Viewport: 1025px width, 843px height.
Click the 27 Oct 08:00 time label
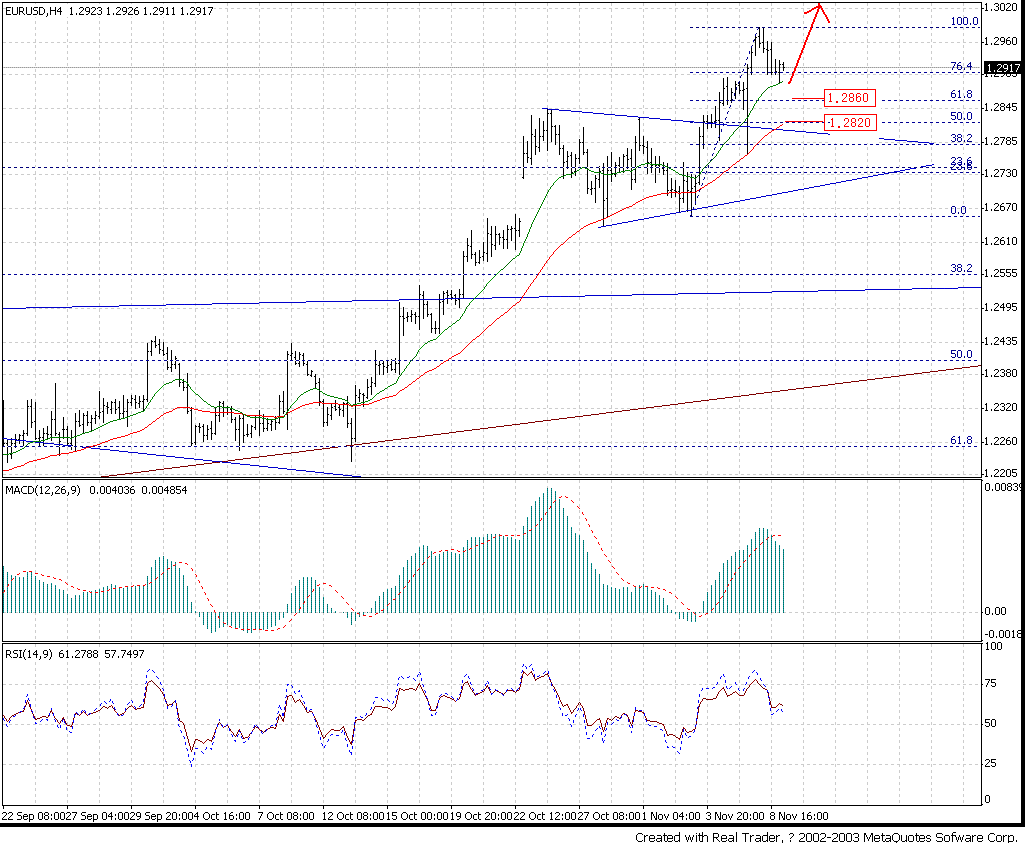609,816
